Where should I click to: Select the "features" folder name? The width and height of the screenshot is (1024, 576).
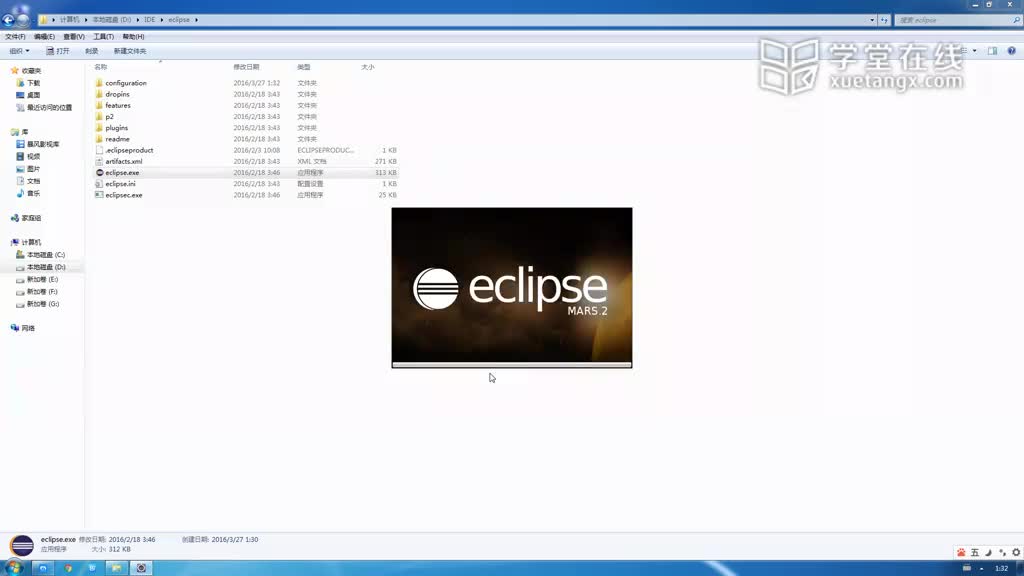point(118,105)
